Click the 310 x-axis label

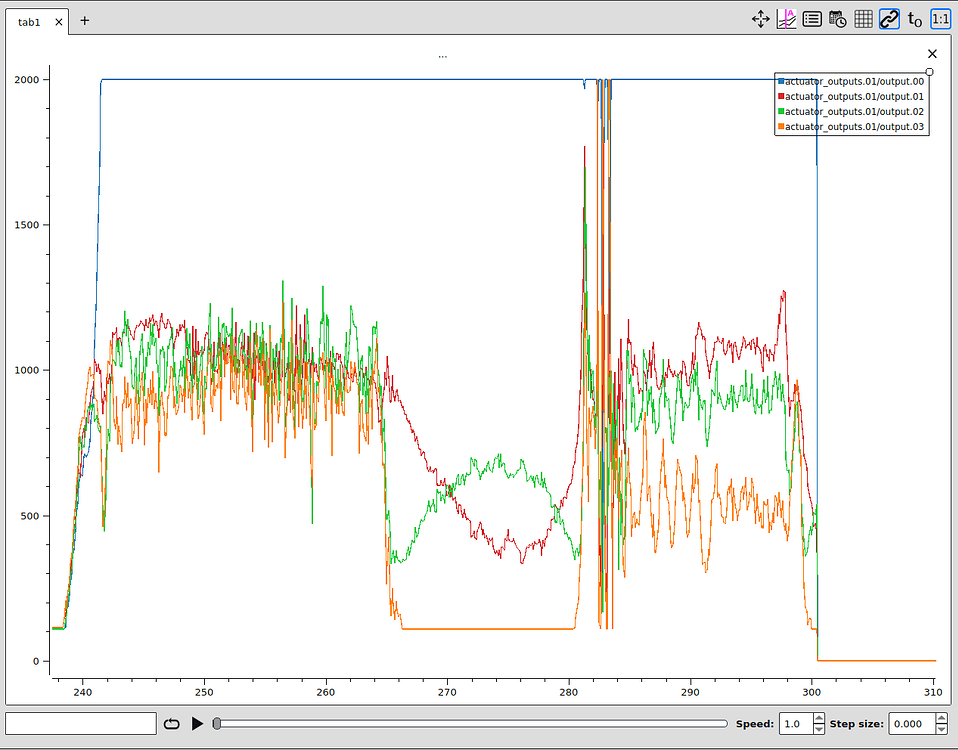[934, 692]
